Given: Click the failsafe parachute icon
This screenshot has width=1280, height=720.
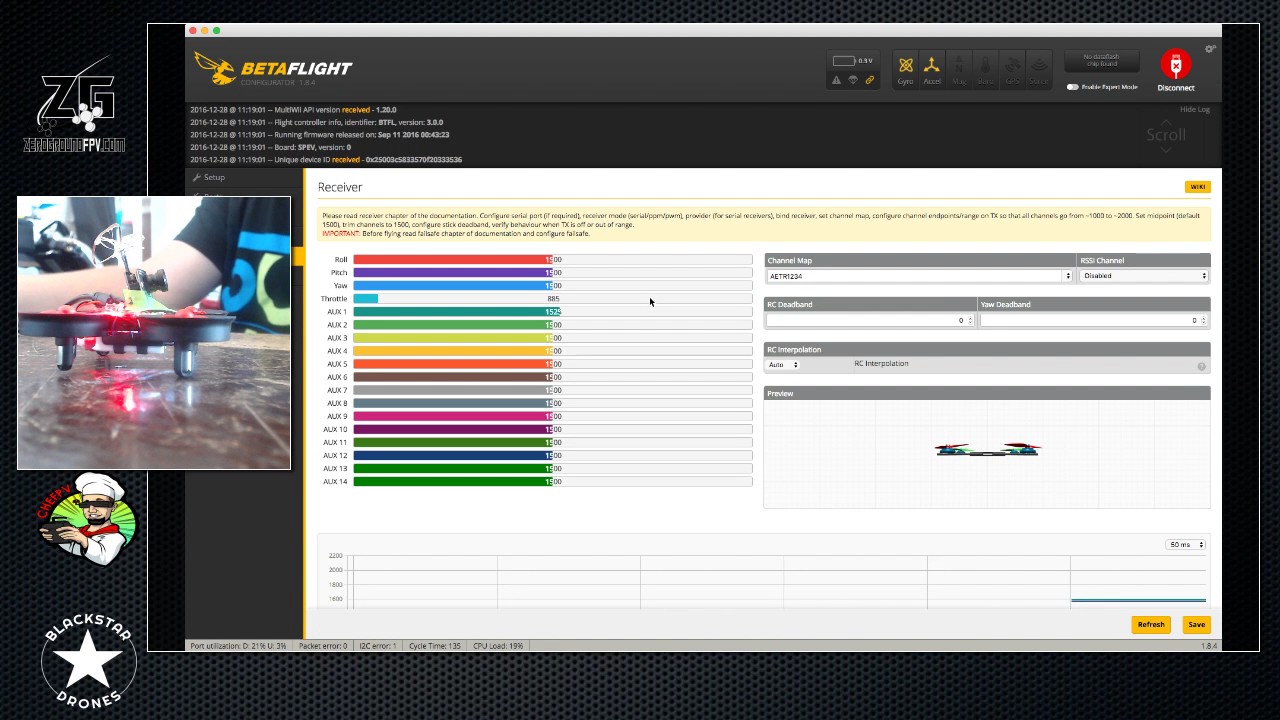Looking at the screenshot, I should click(x=853, y=80).
